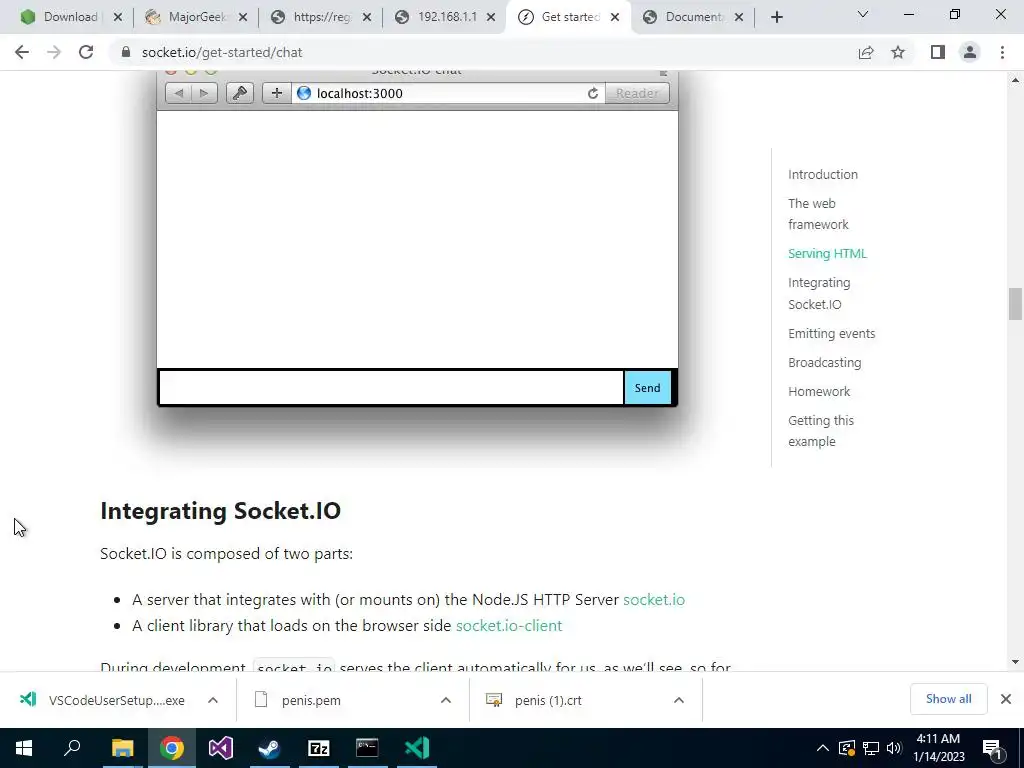
Task: Open a new tab with the plus button
Action: tap(776, 17)
